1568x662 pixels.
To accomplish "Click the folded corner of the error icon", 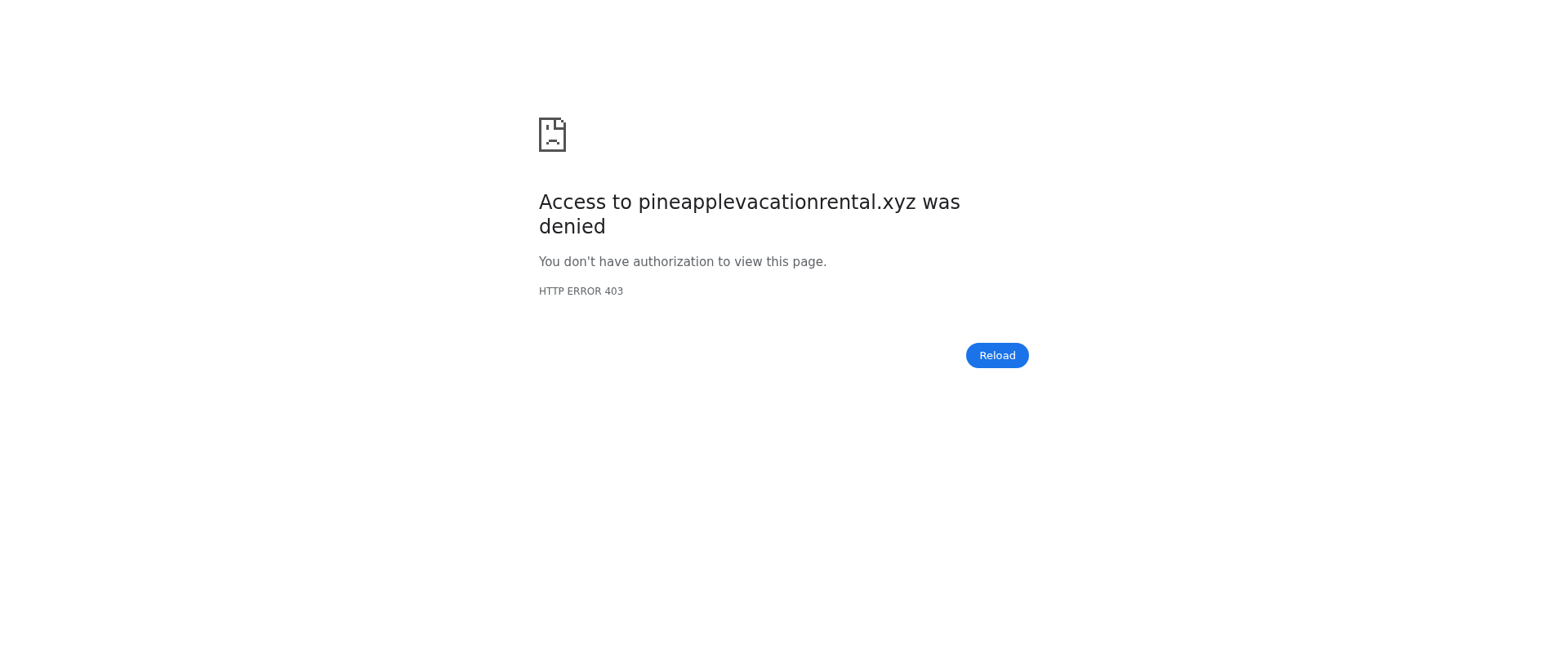I will (560, 123).
